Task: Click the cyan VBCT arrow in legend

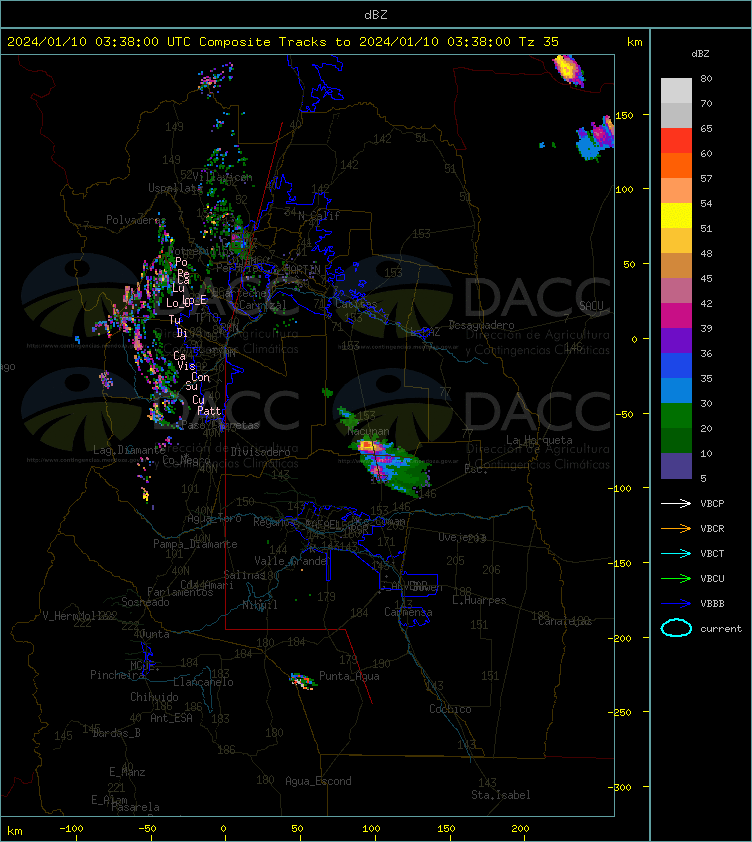Action: click(676, 553)
